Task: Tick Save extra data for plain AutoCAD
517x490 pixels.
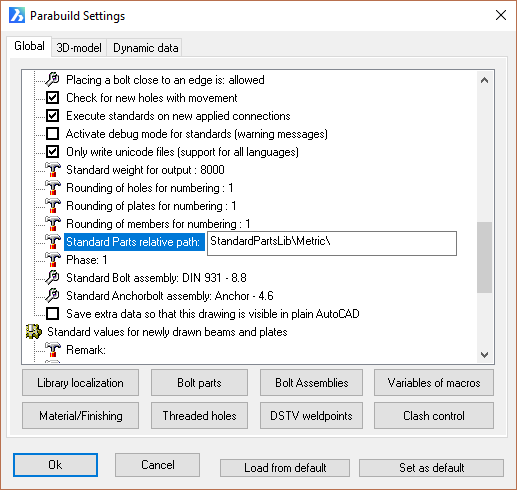Action: pos(52,314)
